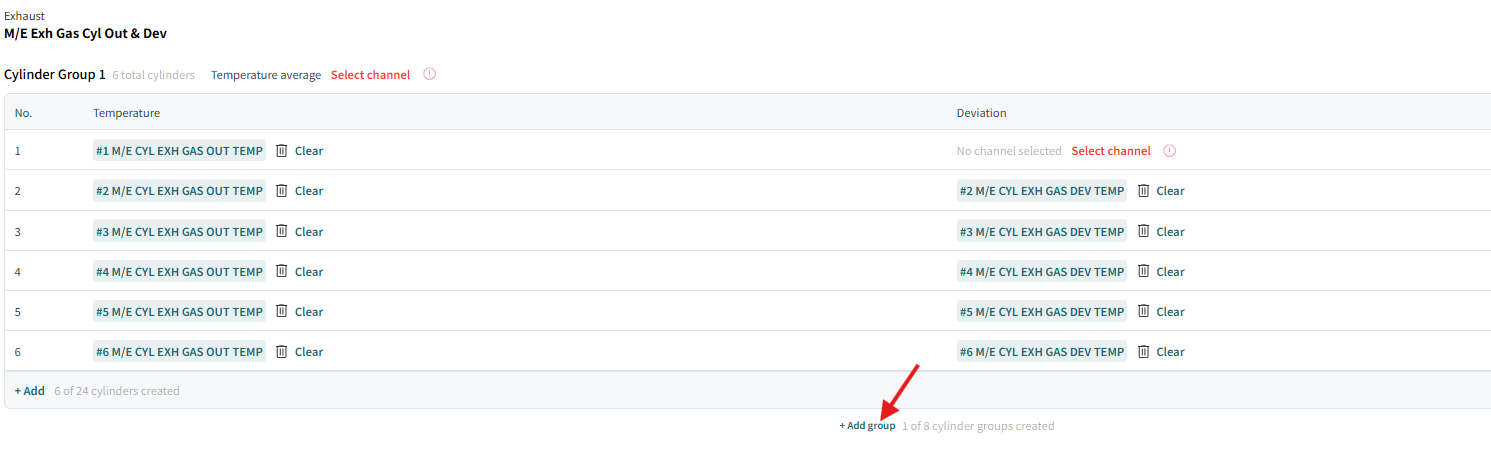This screenshot has height=462, width=1491.
Task: Click the #5 M/E CYL EXH GAS OUT TEMP tag
Action: [x=179, y=311]
